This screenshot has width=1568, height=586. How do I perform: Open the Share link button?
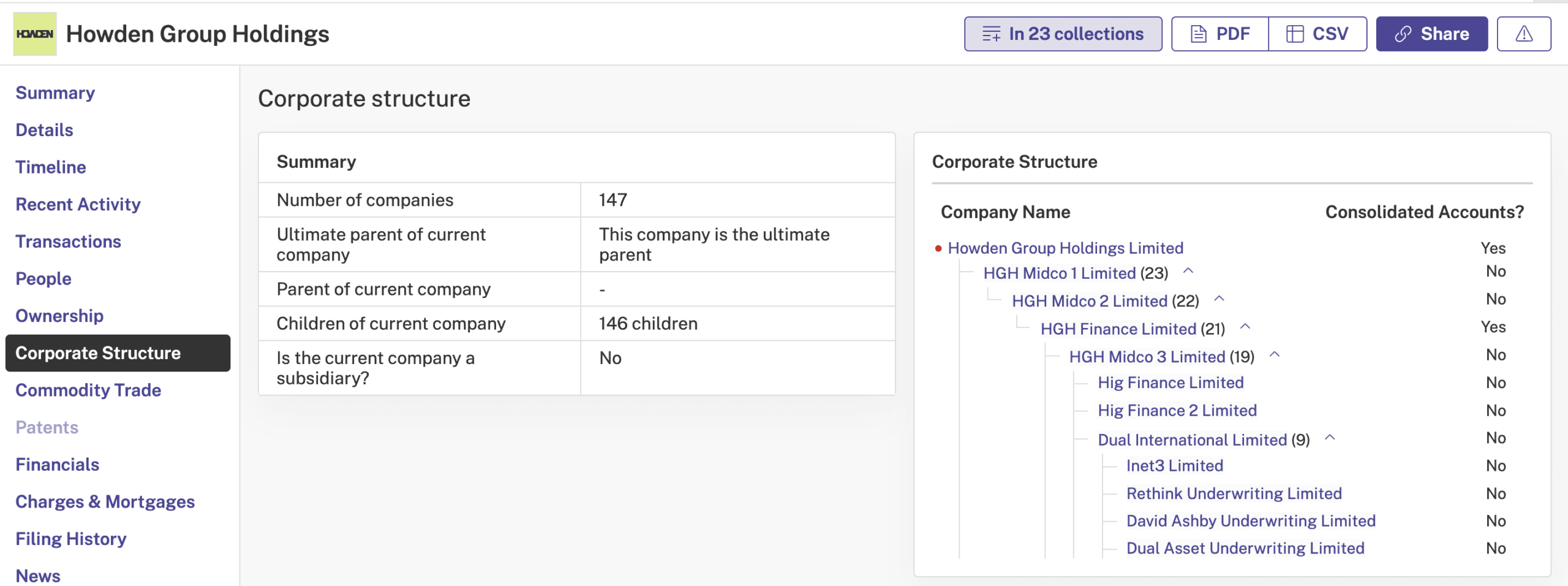(x=1431, y=34)
